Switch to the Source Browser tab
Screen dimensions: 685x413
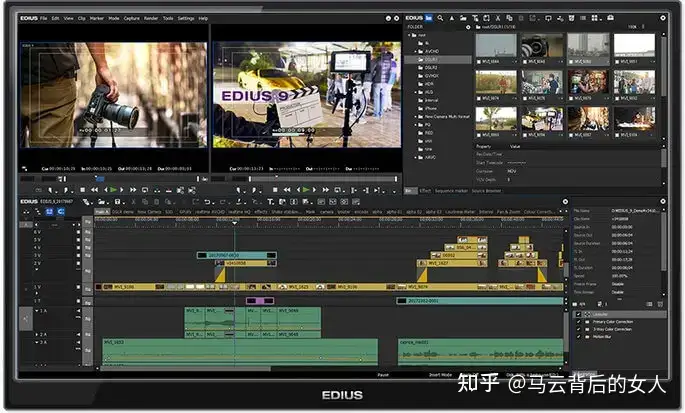click(x=486, y=191)
